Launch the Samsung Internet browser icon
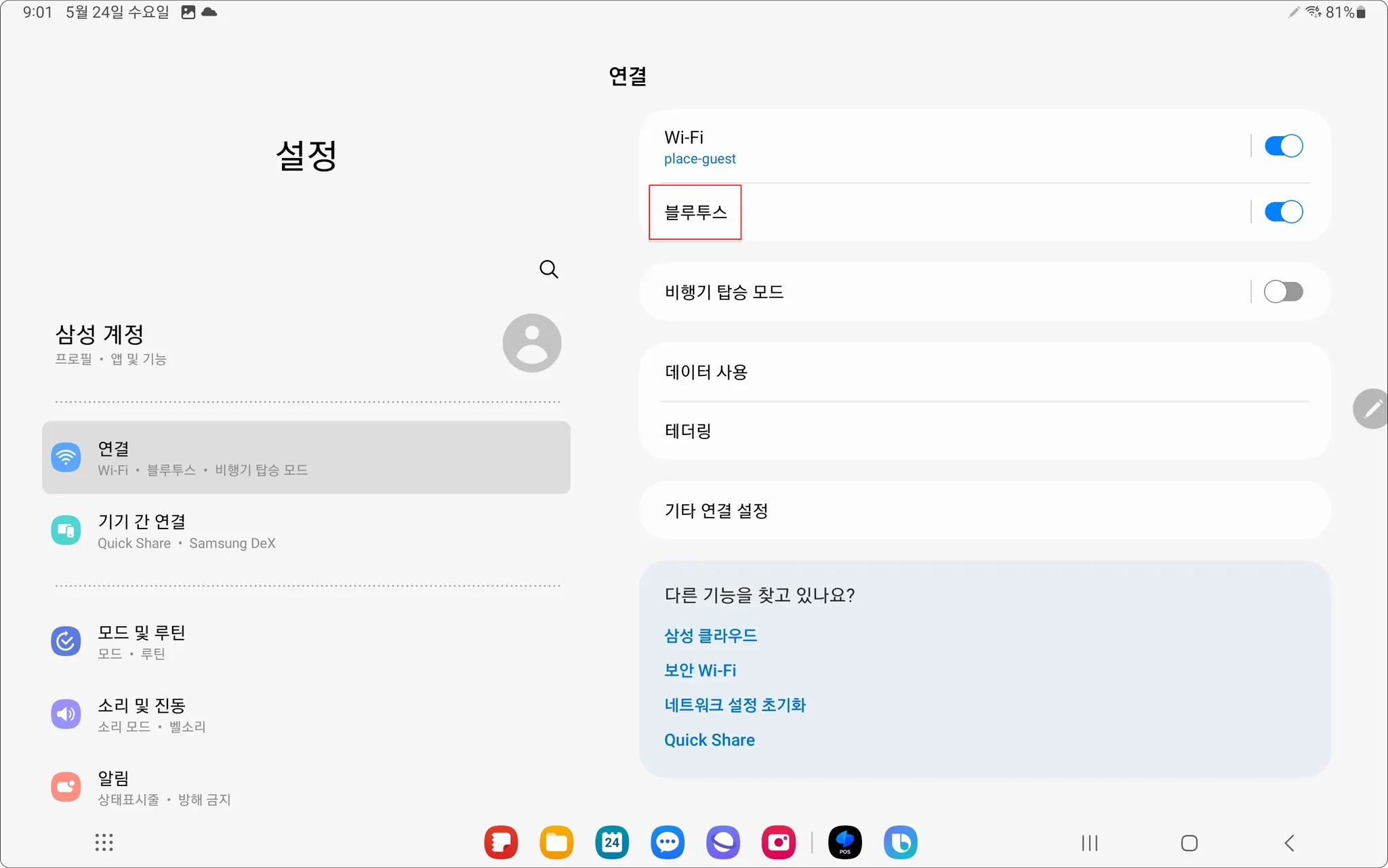1388x868 pixels. (723, 842)
